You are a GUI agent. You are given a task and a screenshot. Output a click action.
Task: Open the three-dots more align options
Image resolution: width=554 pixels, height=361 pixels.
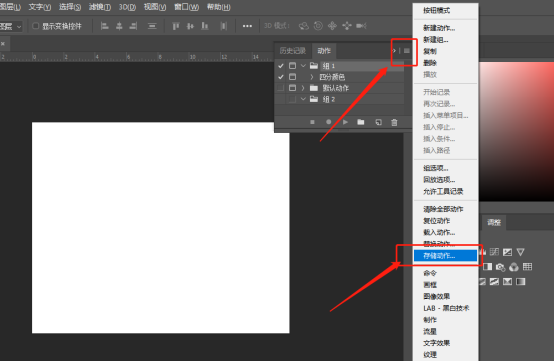tap(247, 26)
